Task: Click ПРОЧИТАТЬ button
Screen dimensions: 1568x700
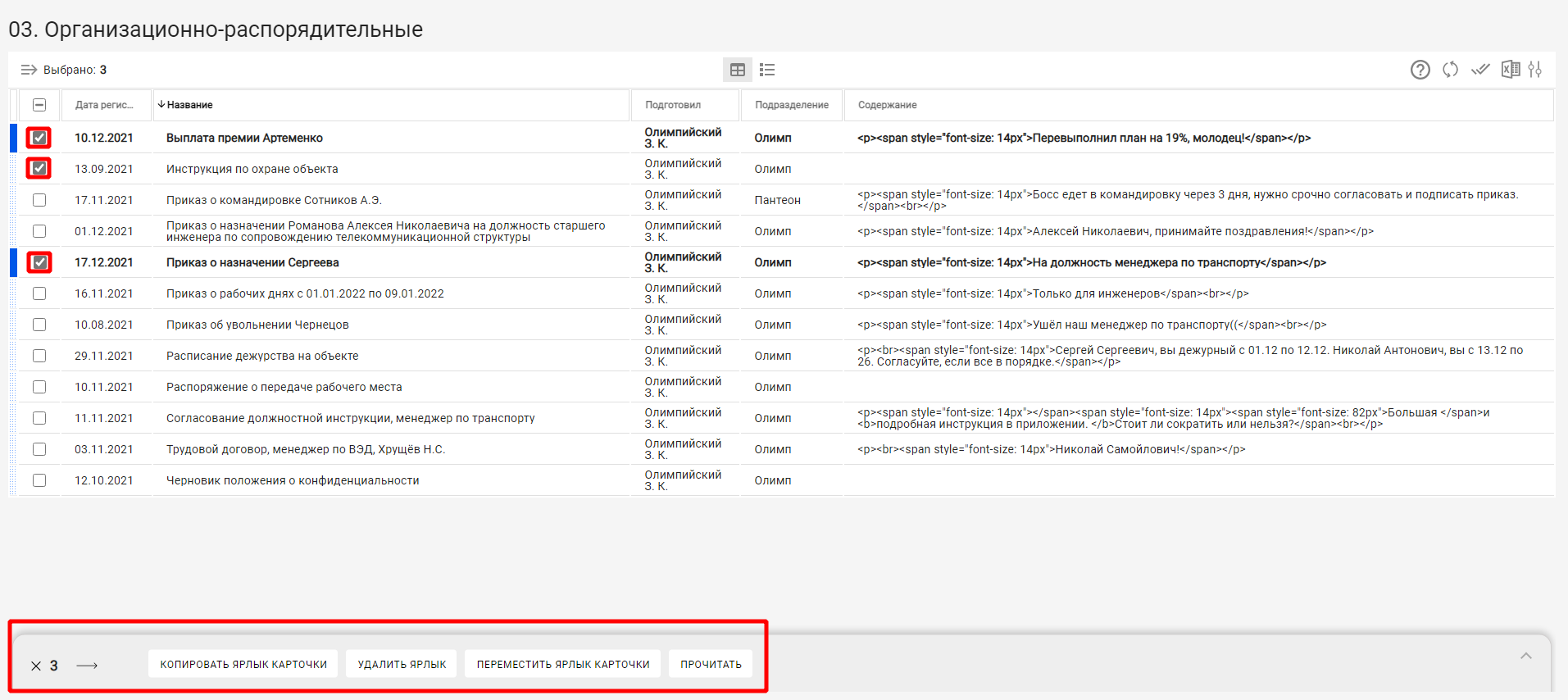Action: 711,664
